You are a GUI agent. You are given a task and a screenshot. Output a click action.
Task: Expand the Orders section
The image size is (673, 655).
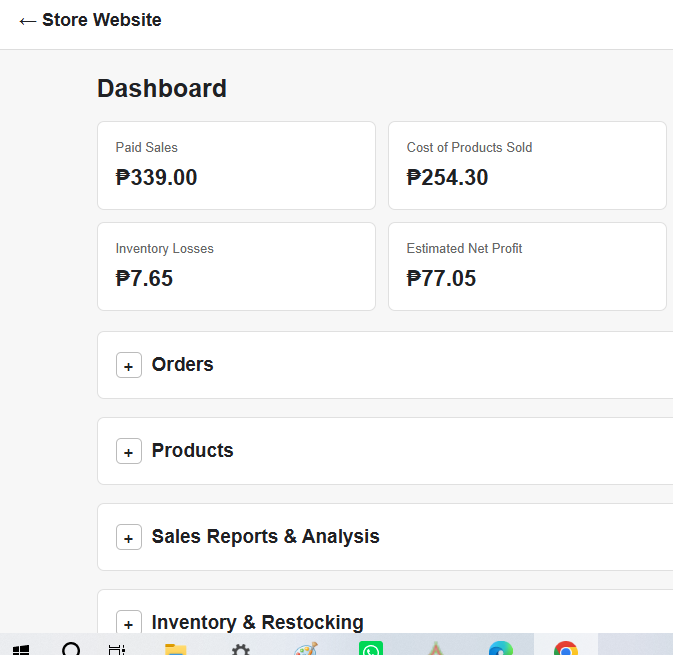129,365
